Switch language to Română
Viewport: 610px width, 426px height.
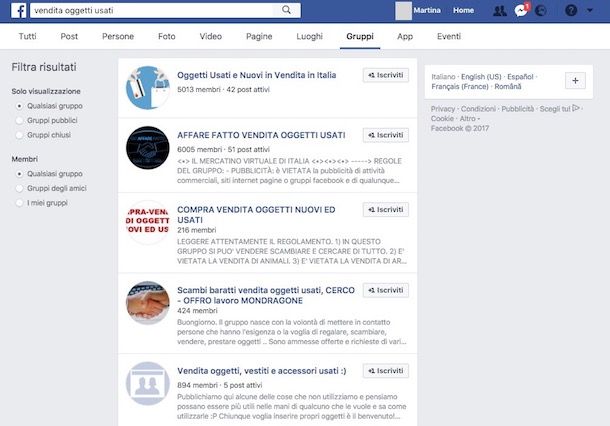point(508,86)
